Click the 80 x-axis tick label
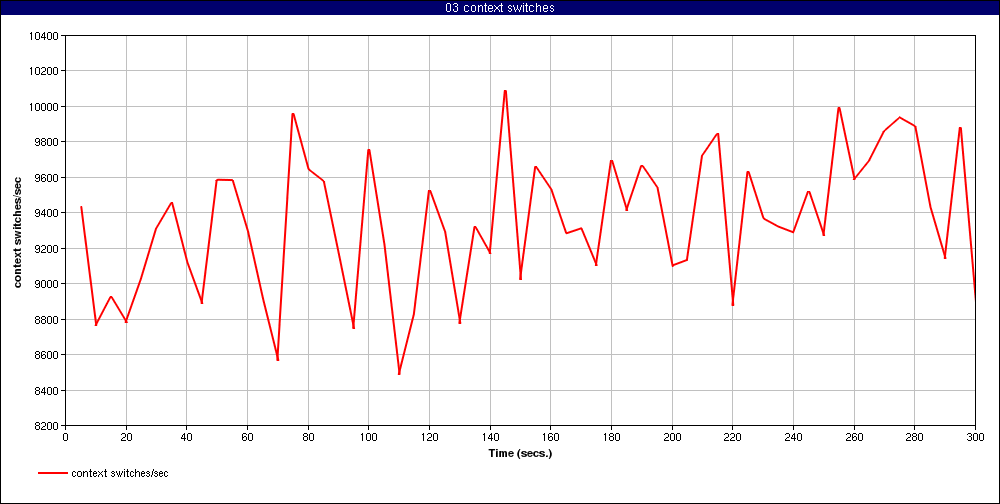 tap(308, 436)
